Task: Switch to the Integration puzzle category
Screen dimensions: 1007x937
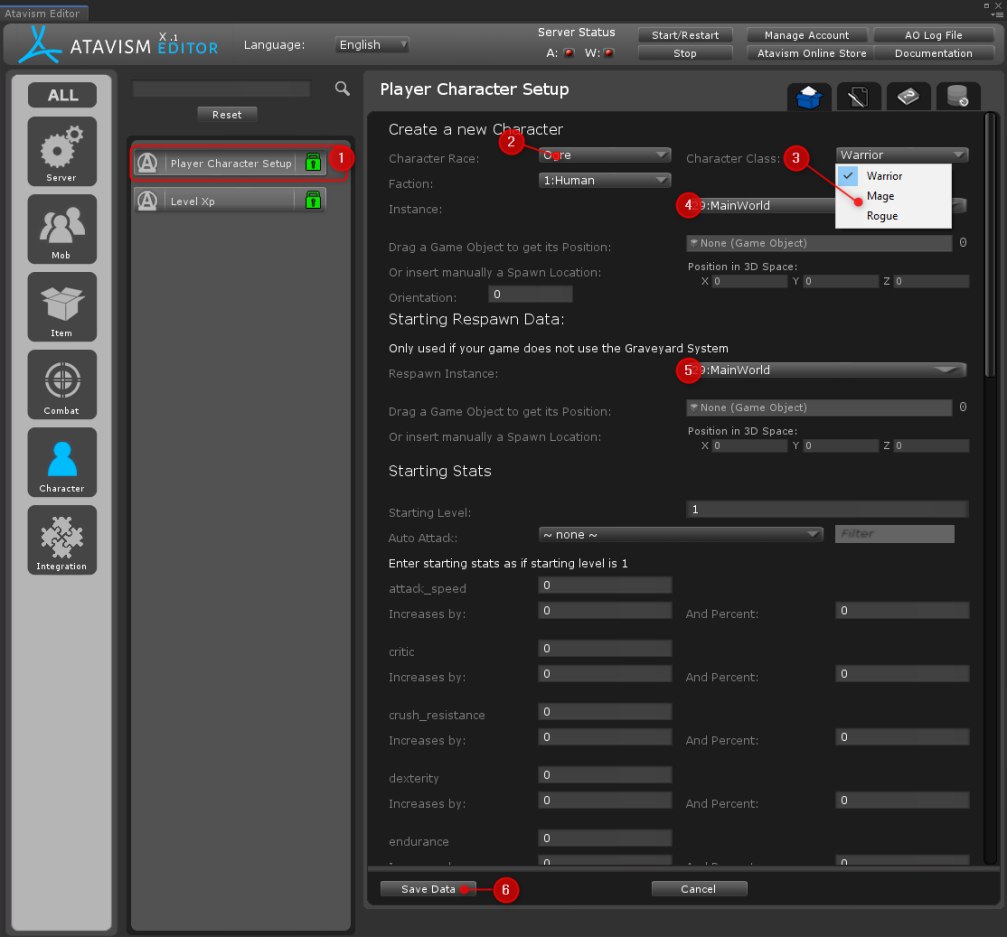Action: pyautogui.click(x=62, y=540)
